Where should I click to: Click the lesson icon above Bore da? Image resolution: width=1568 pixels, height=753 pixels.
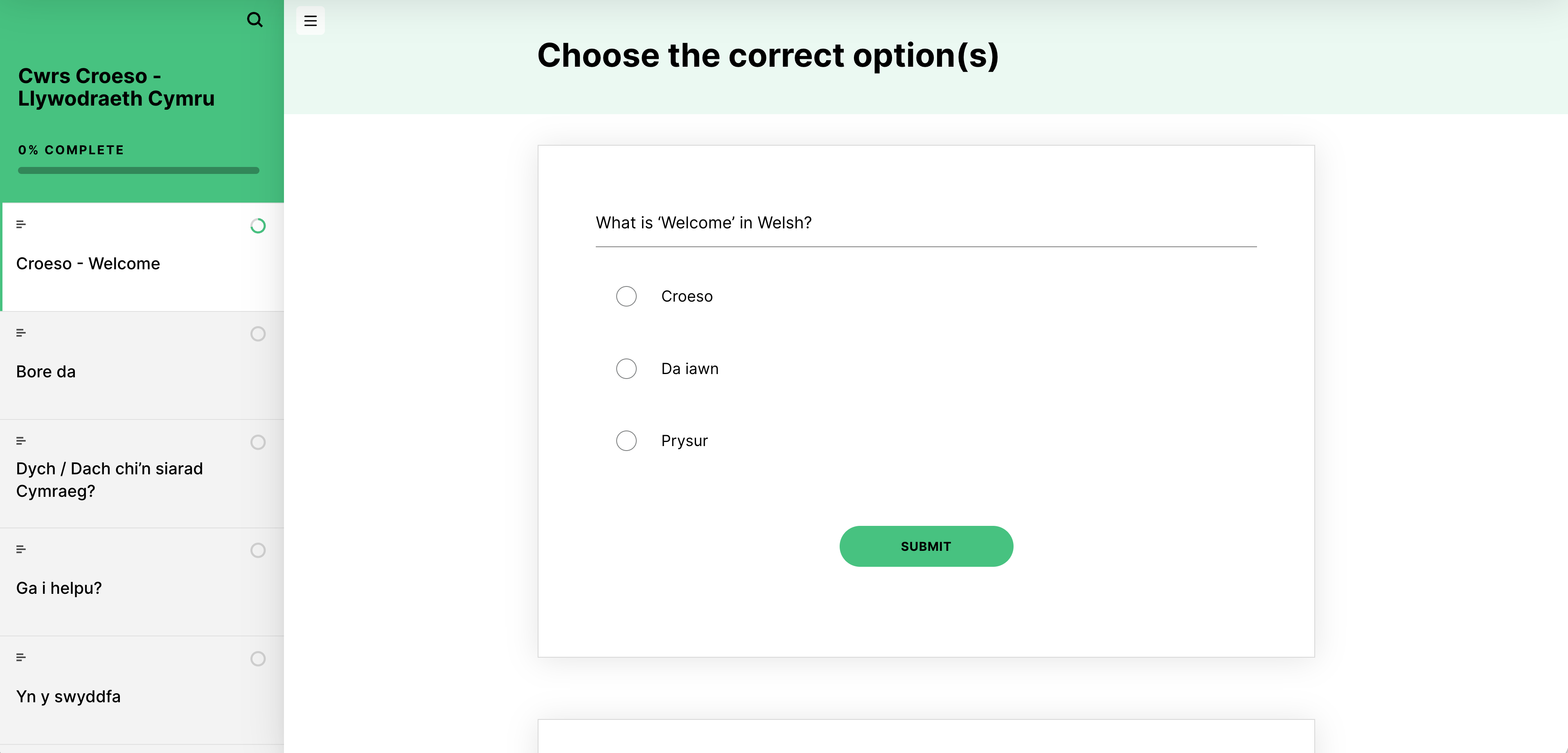point(21,333)
